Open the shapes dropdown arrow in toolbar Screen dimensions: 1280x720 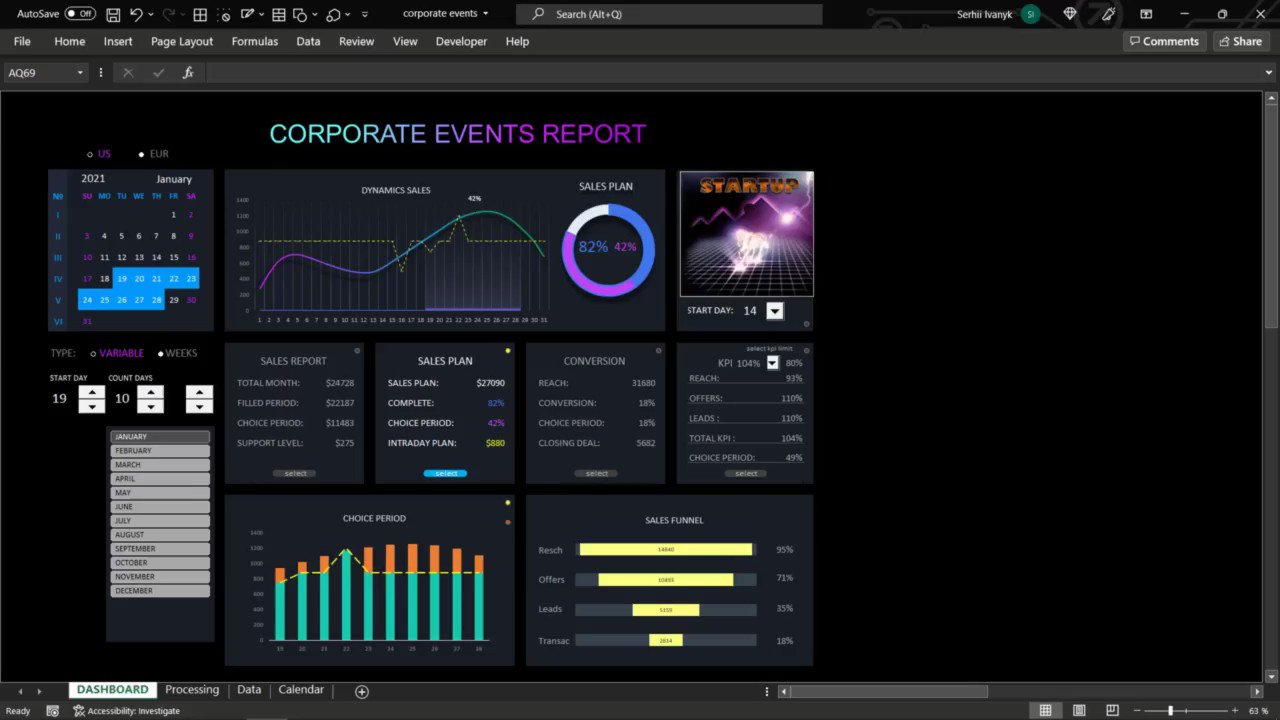315,14
